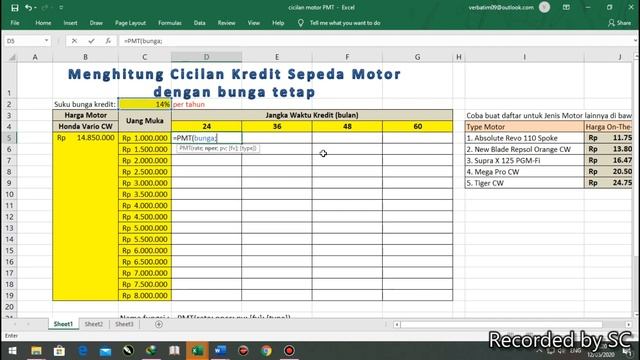Open the Windows Start menu
Screen dimensions: 640x360
click(x=12, y=351)
